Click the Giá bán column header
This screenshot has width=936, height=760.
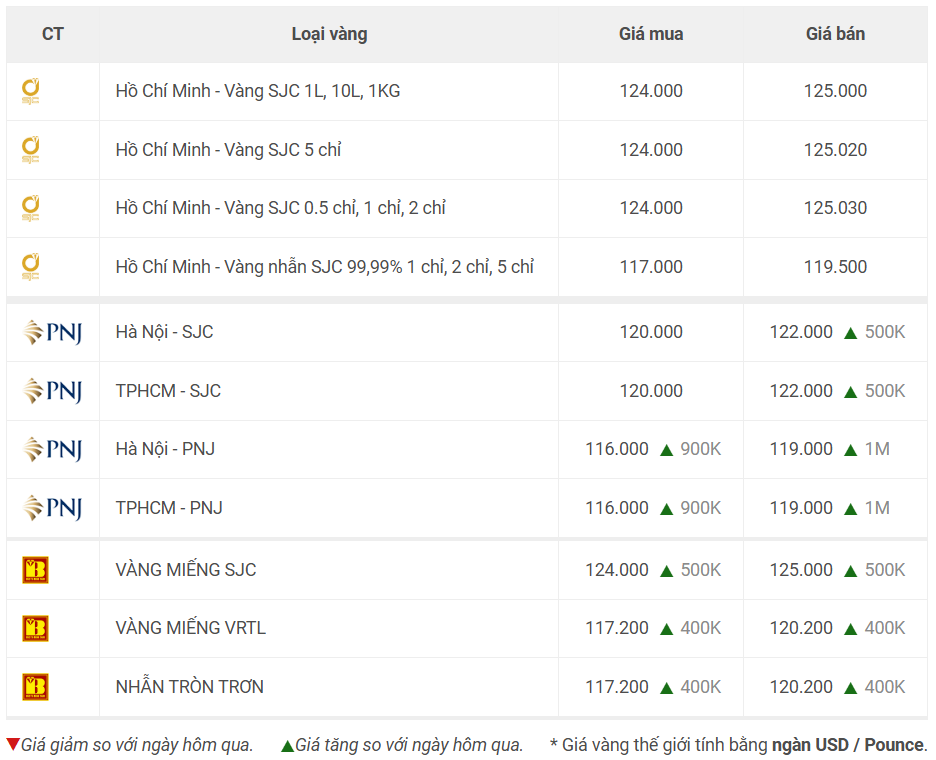(835, 34)
